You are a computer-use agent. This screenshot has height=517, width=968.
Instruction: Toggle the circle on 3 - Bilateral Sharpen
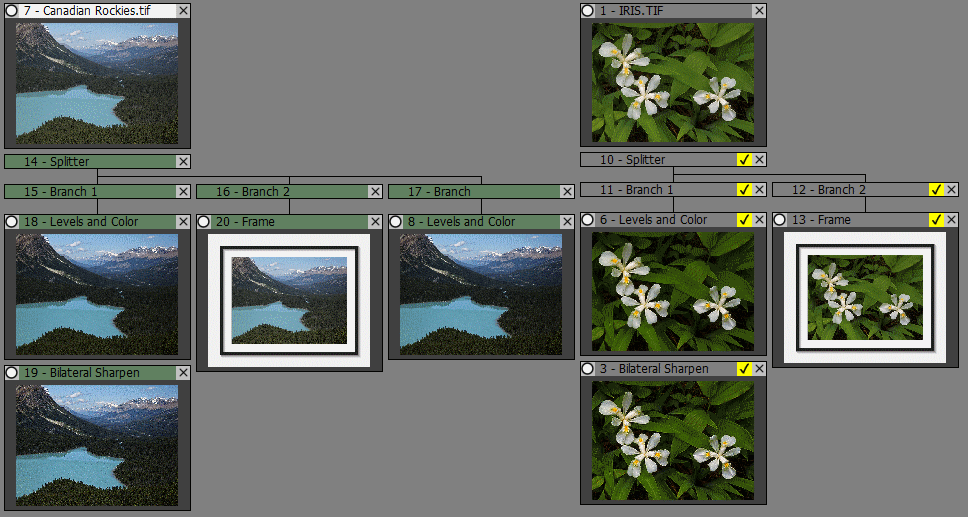[x=588, y=369]
